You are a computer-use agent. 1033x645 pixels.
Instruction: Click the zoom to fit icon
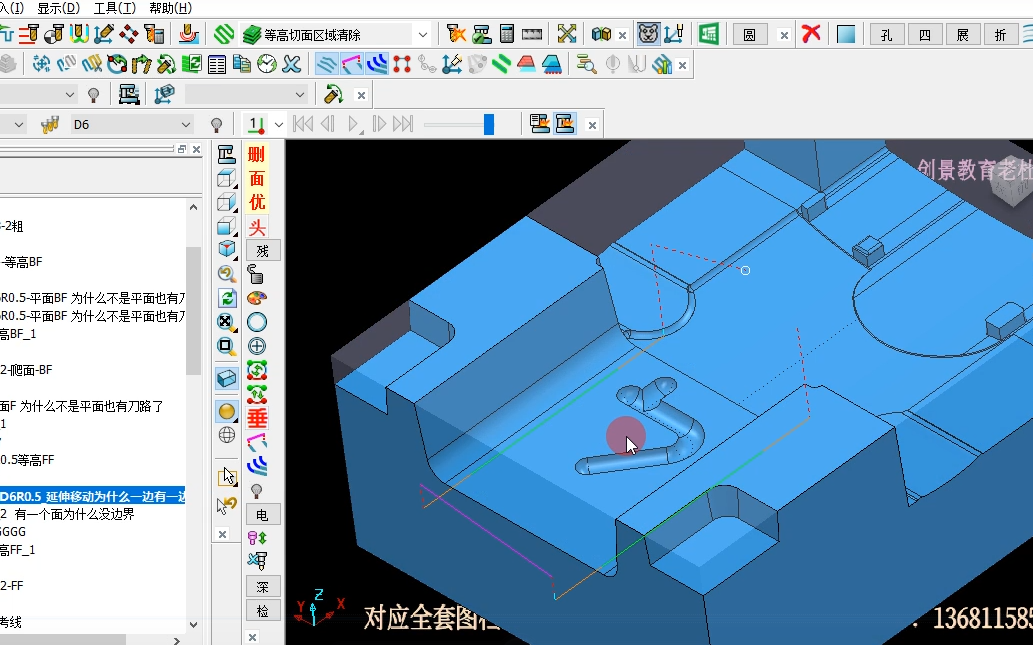pos(227,322)
